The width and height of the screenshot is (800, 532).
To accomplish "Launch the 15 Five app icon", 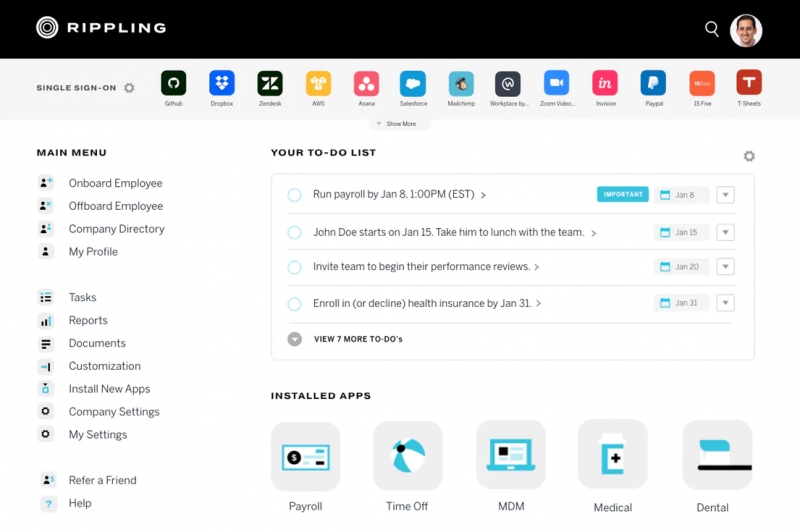I will [702, 83].
